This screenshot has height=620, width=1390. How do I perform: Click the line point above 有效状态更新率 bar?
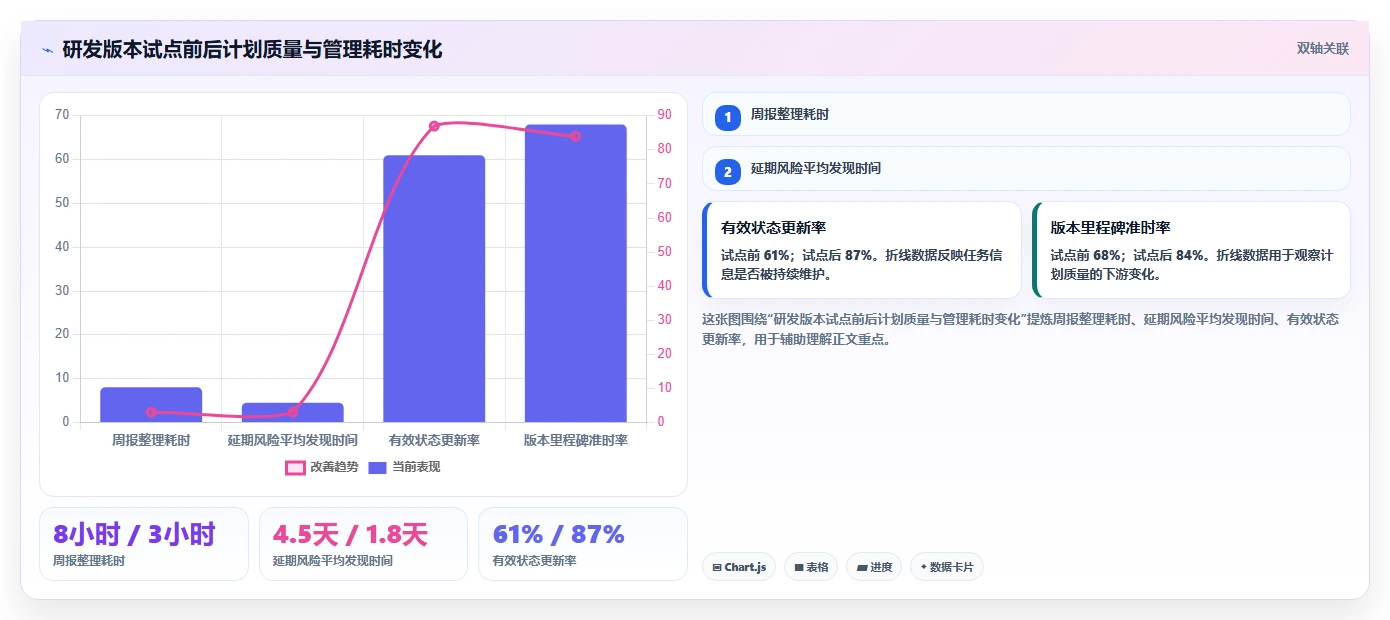pyautogui.click(x=434, y=126)
